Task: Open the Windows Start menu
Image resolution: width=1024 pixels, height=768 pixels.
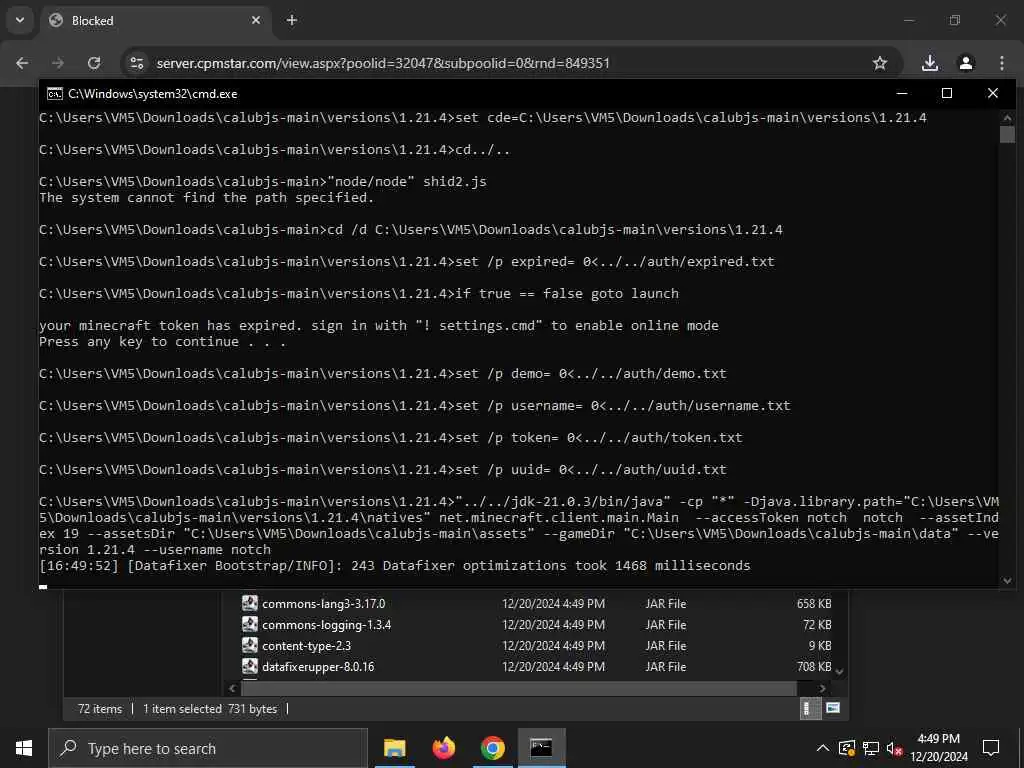Action: click(24, 748)
